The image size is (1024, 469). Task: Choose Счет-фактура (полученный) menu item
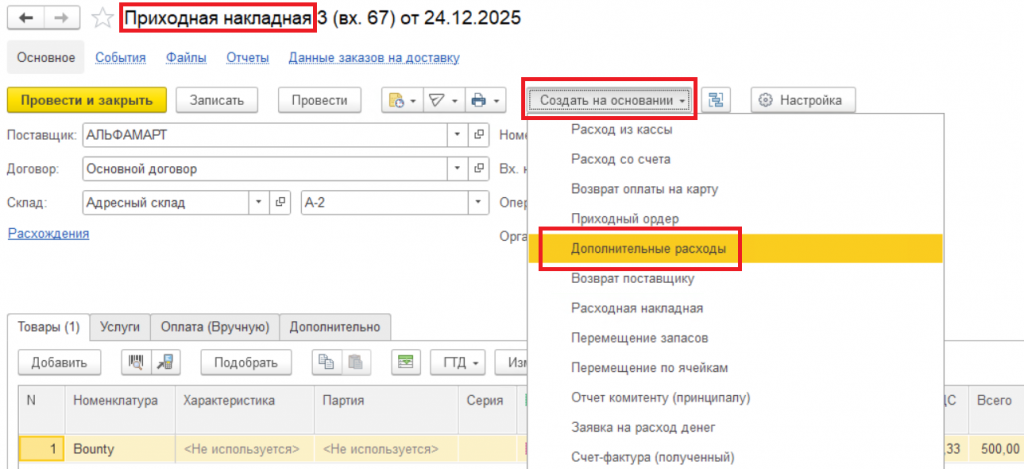[735, 457]
